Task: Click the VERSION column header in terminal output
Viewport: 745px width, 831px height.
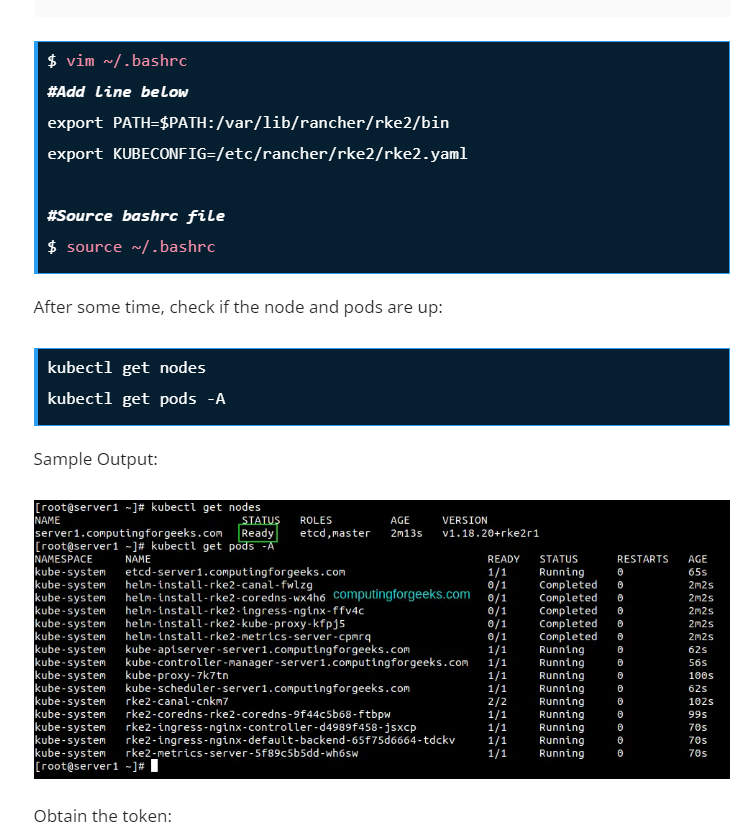Action: click(465, 520)
